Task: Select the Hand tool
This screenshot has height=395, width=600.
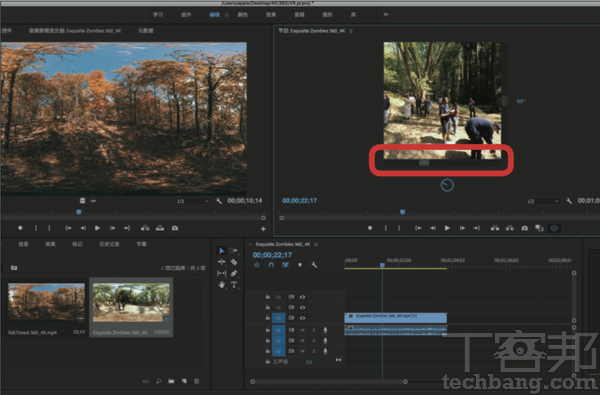Action: point(222,285)
